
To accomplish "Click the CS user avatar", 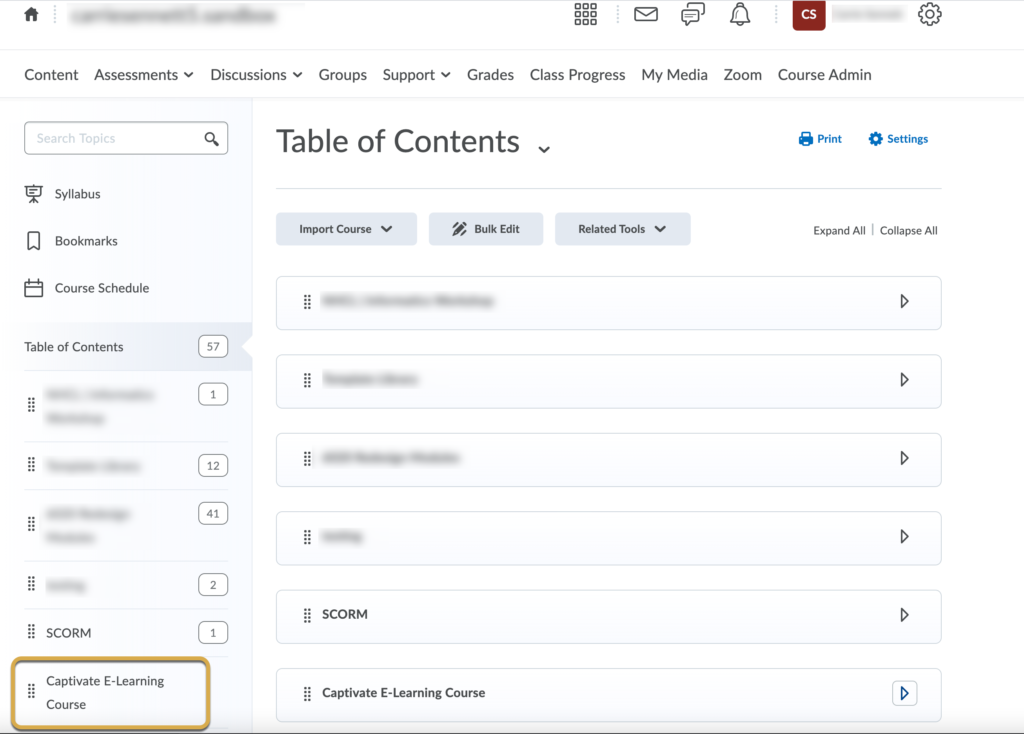I will tap(808, 14).
